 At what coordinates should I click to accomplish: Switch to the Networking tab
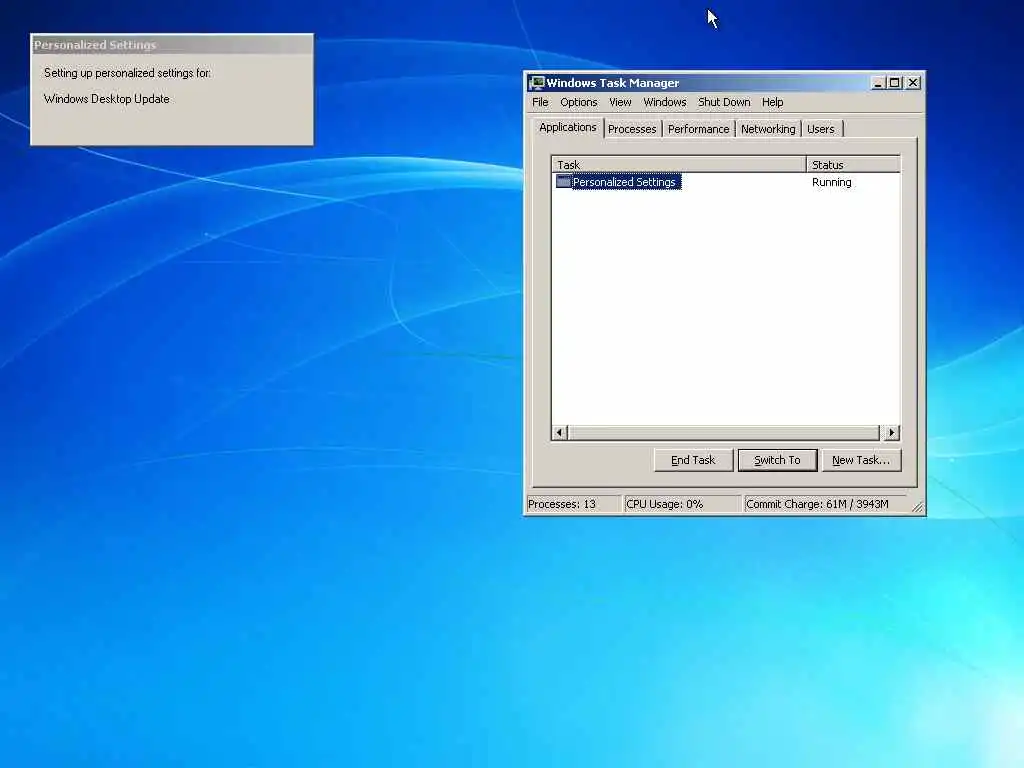(768, 129)
